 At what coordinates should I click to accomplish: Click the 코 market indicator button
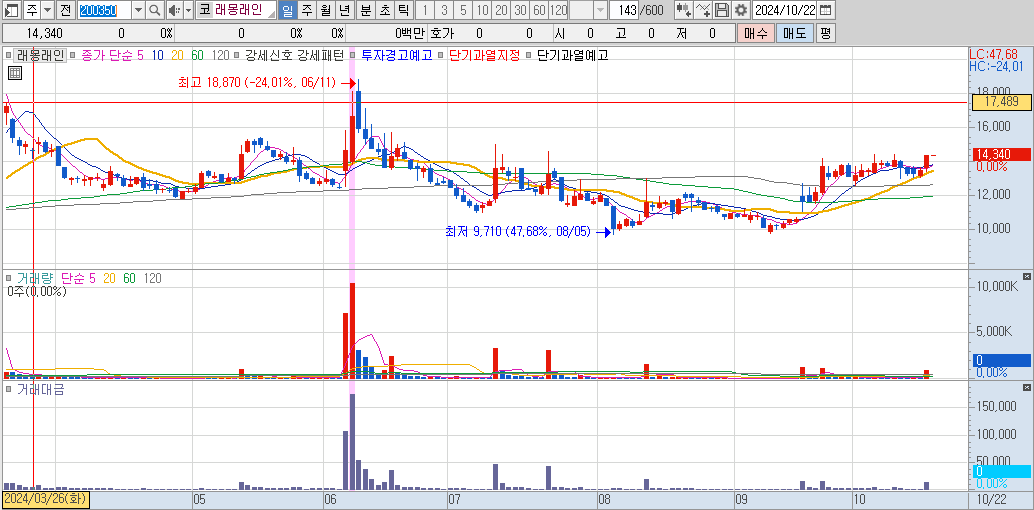point(204,10)
